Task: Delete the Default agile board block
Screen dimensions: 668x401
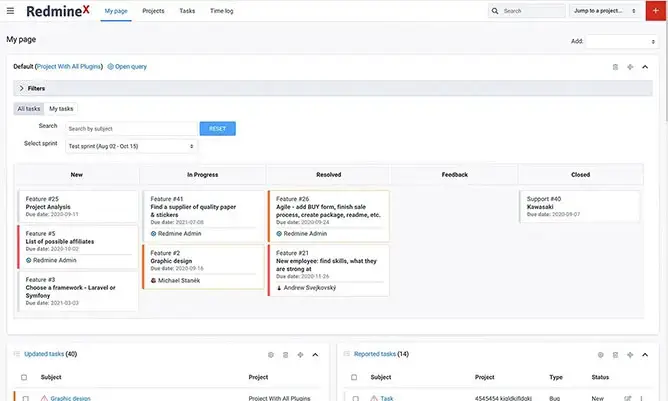Action: point(615,67)
